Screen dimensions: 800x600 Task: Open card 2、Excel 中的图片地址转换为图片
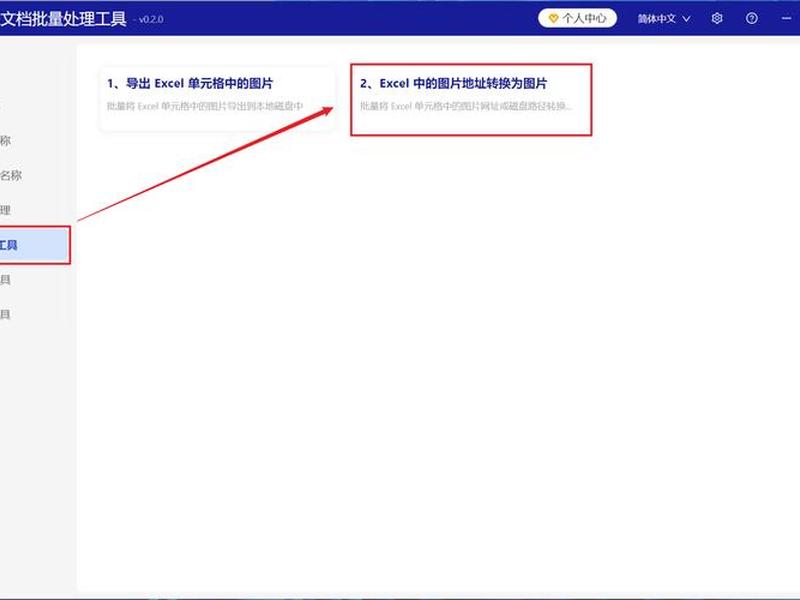(x=471, y=99)
